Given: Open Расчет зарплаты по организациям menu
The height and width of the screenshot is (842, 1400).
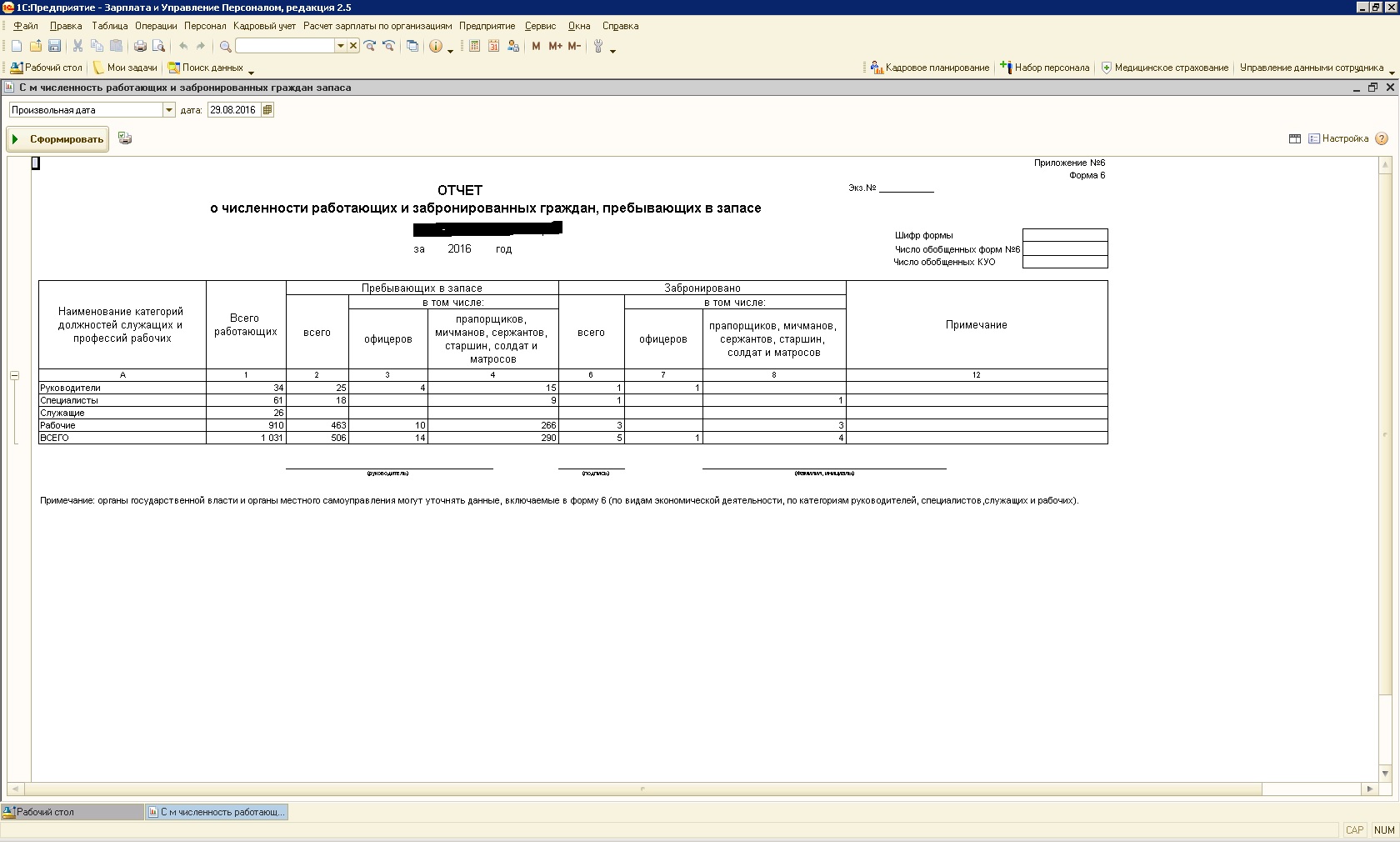Looking at the screenshot, I should pos(377,26).
